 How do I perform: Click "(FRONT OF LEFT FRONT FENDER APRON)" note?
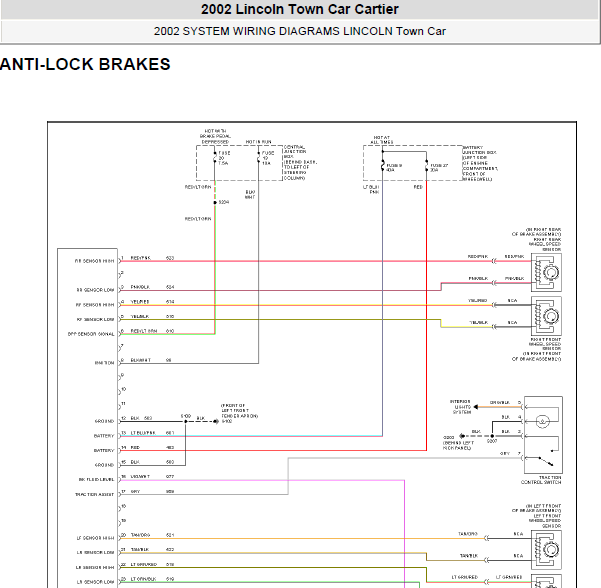(239, 411)
